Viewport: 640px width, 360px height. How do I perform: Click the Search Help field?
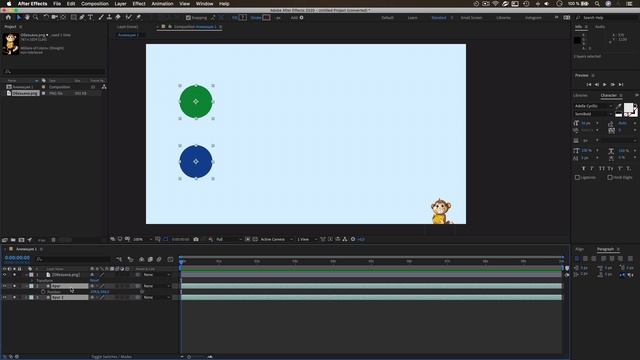(607, 18)
